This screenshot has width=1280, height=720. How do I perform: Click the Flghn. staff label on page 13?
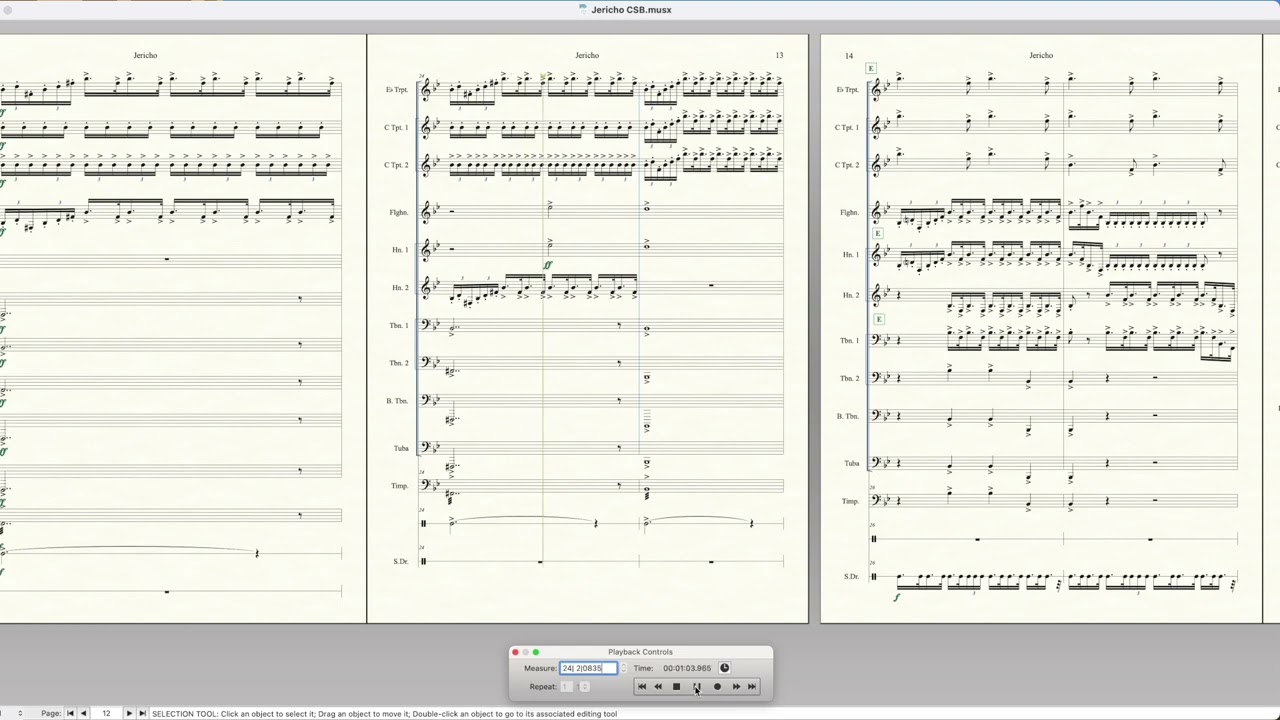pos(398,212)
